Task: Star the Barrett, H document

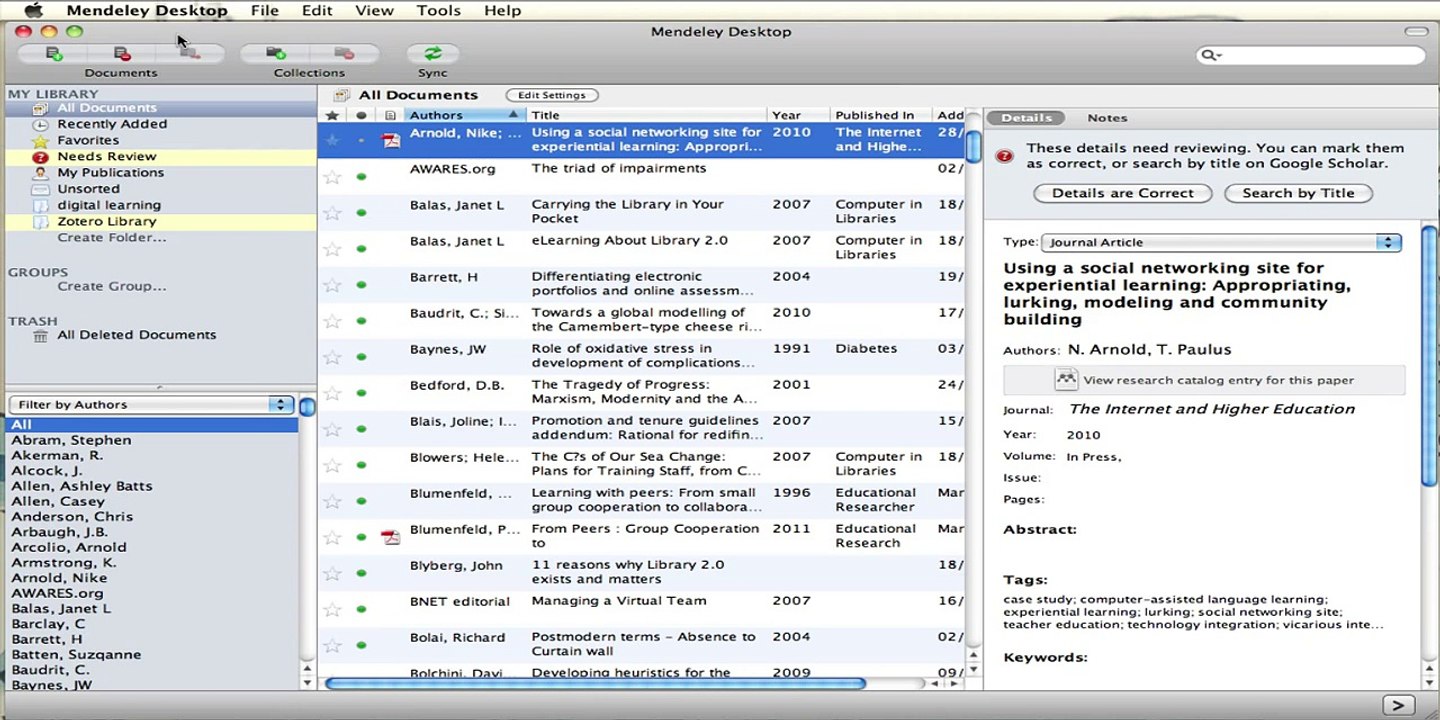Action: tap(332, 285)
